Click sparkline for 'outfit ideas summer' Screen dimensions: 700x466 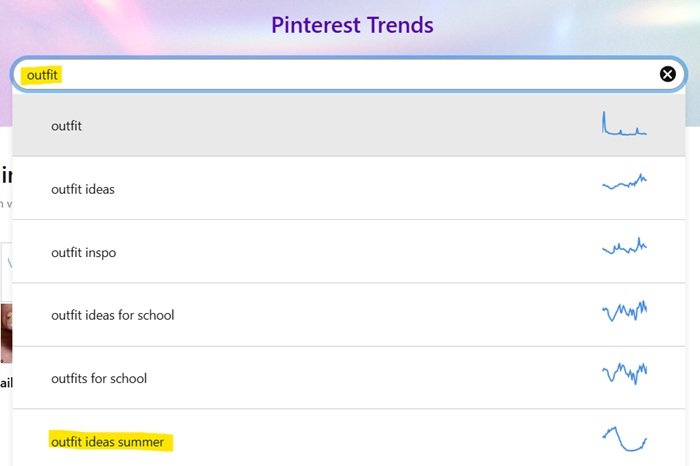pos(624,439)
